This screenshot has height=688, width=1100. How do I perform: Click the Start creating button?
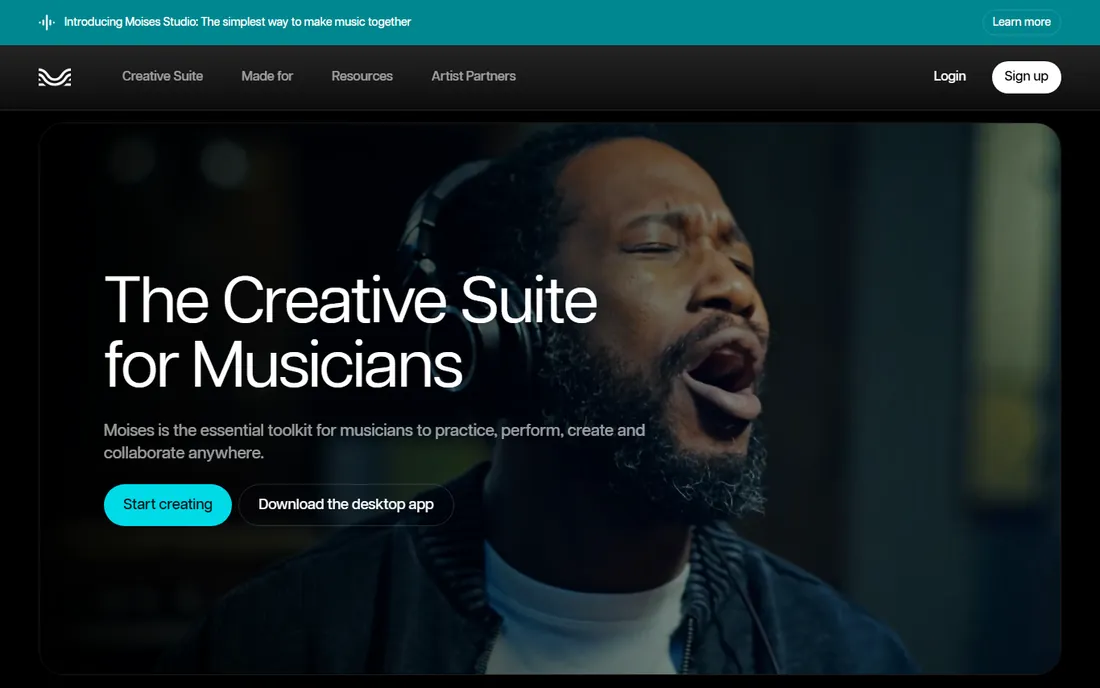[x=168, y=505]
